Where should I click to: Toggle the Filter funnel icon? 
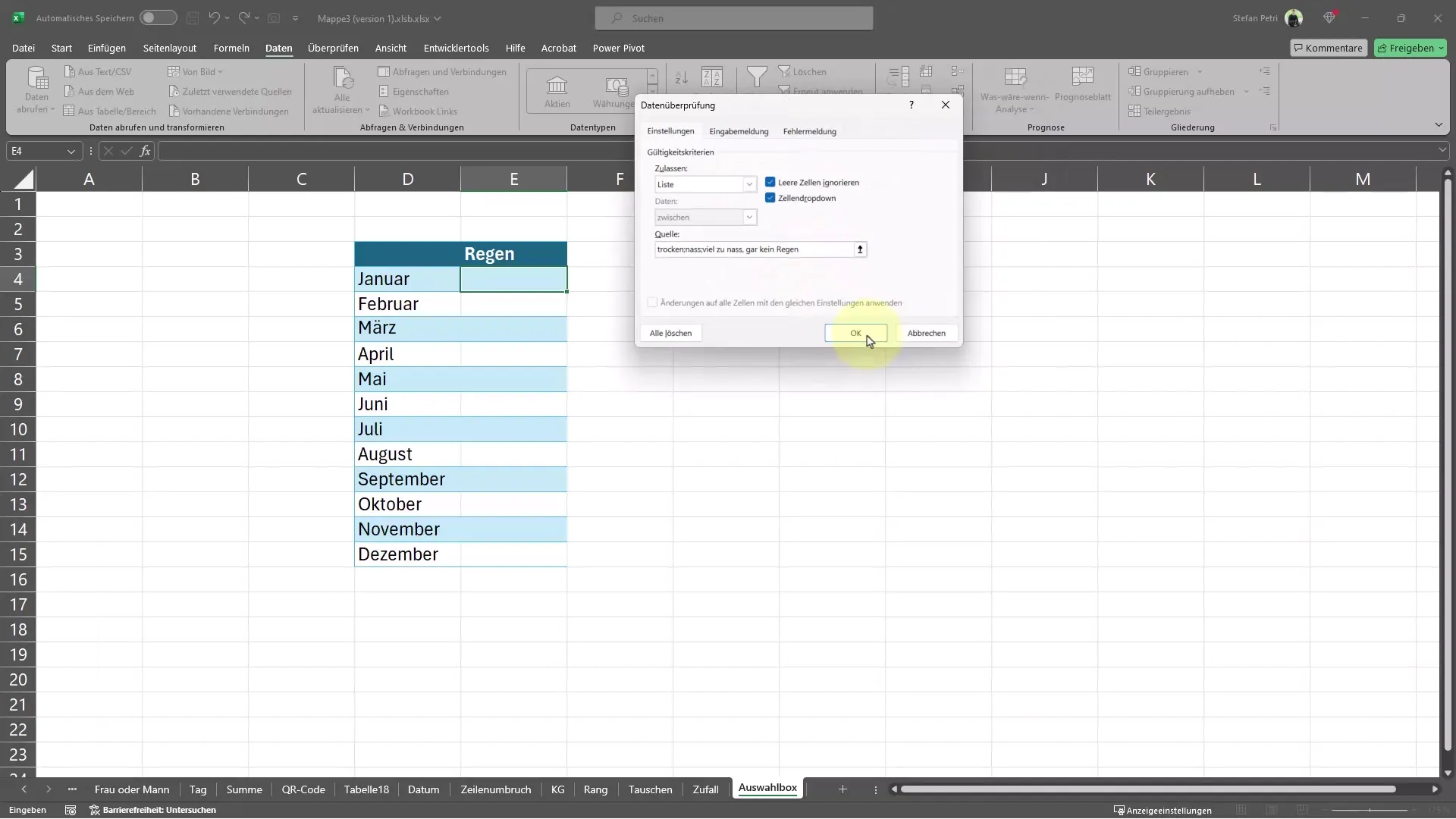756,77
